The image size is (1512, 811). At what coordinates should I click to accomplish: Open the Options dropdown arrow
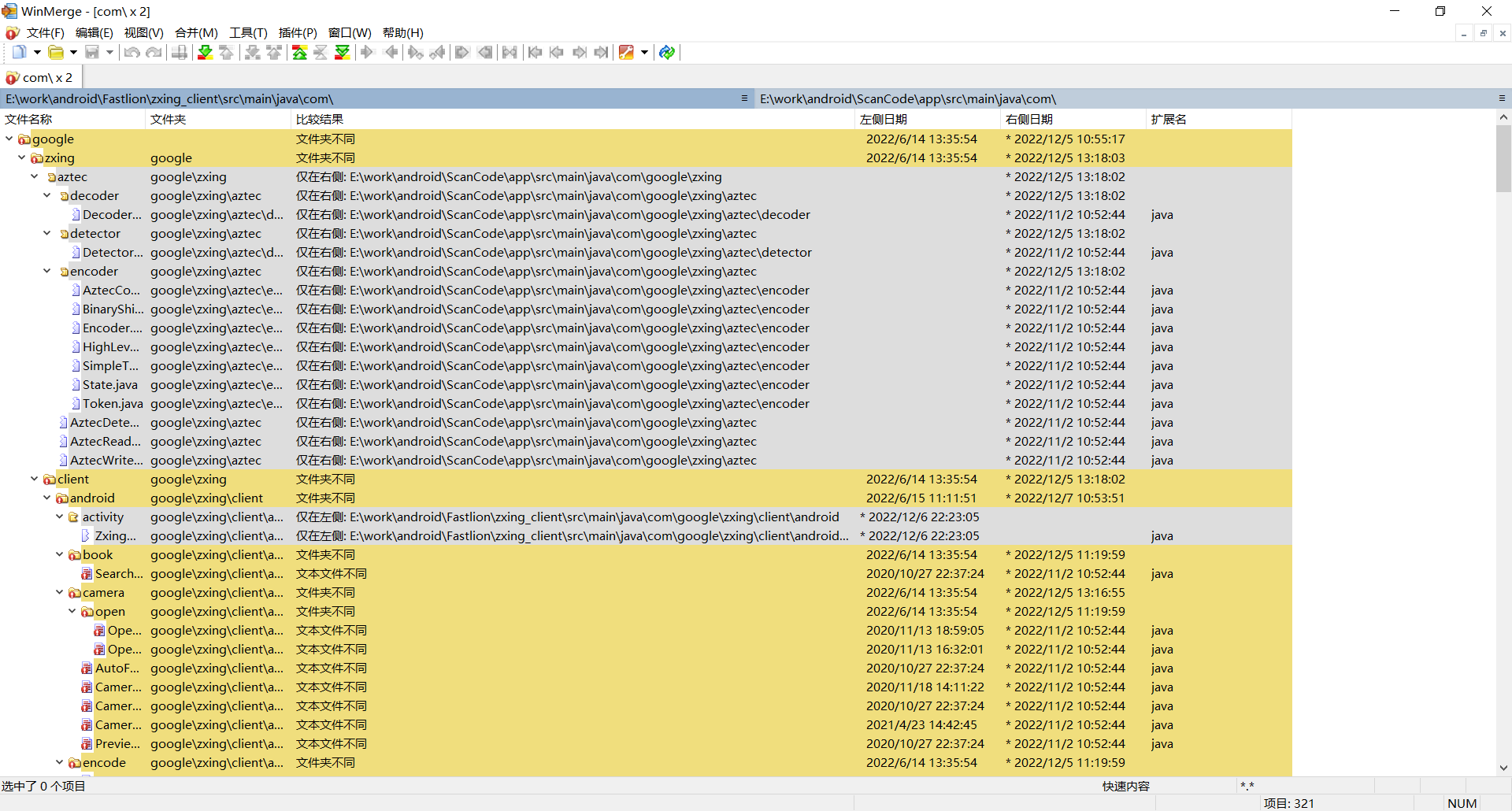[x=644, y=52]
